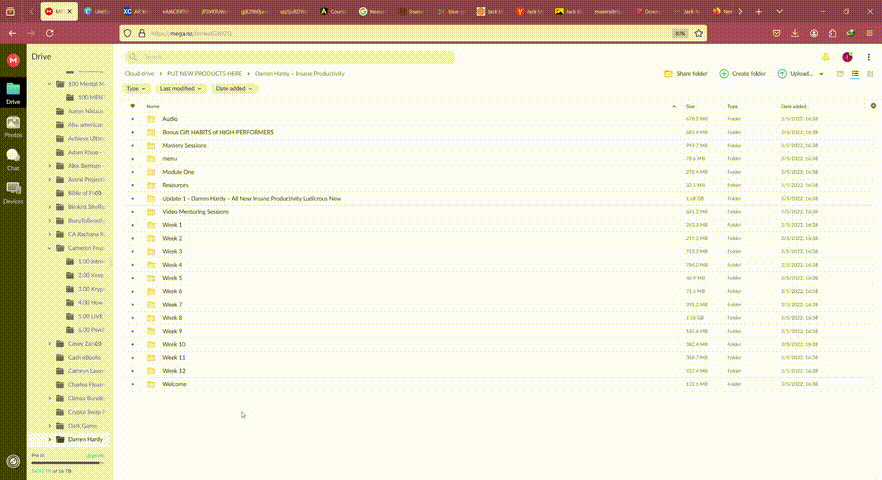
Task: Open the browser account icon
Action: 814,33
